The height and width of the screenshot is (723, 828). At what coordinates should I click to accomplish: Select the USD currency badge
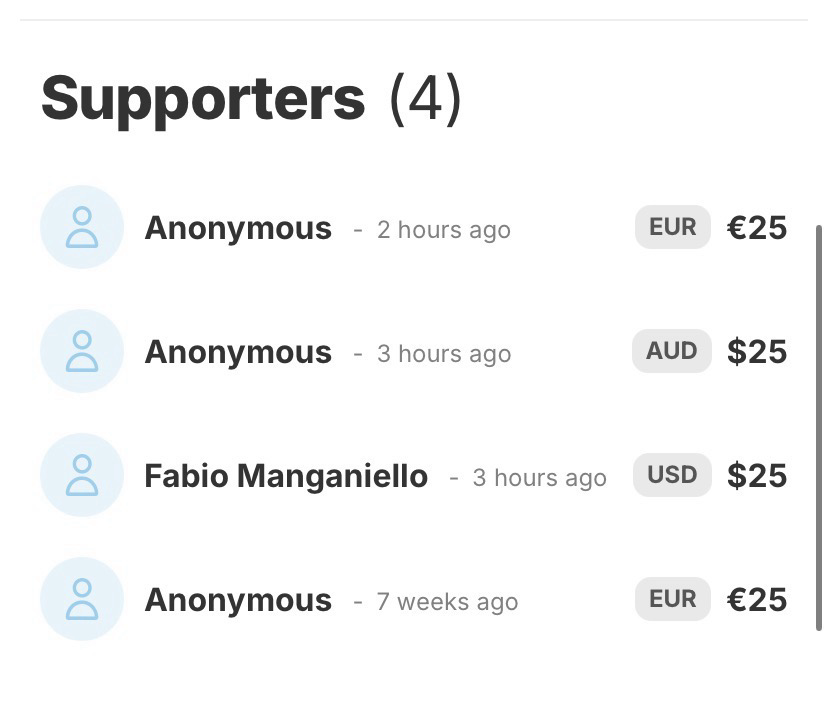[671, 475]
